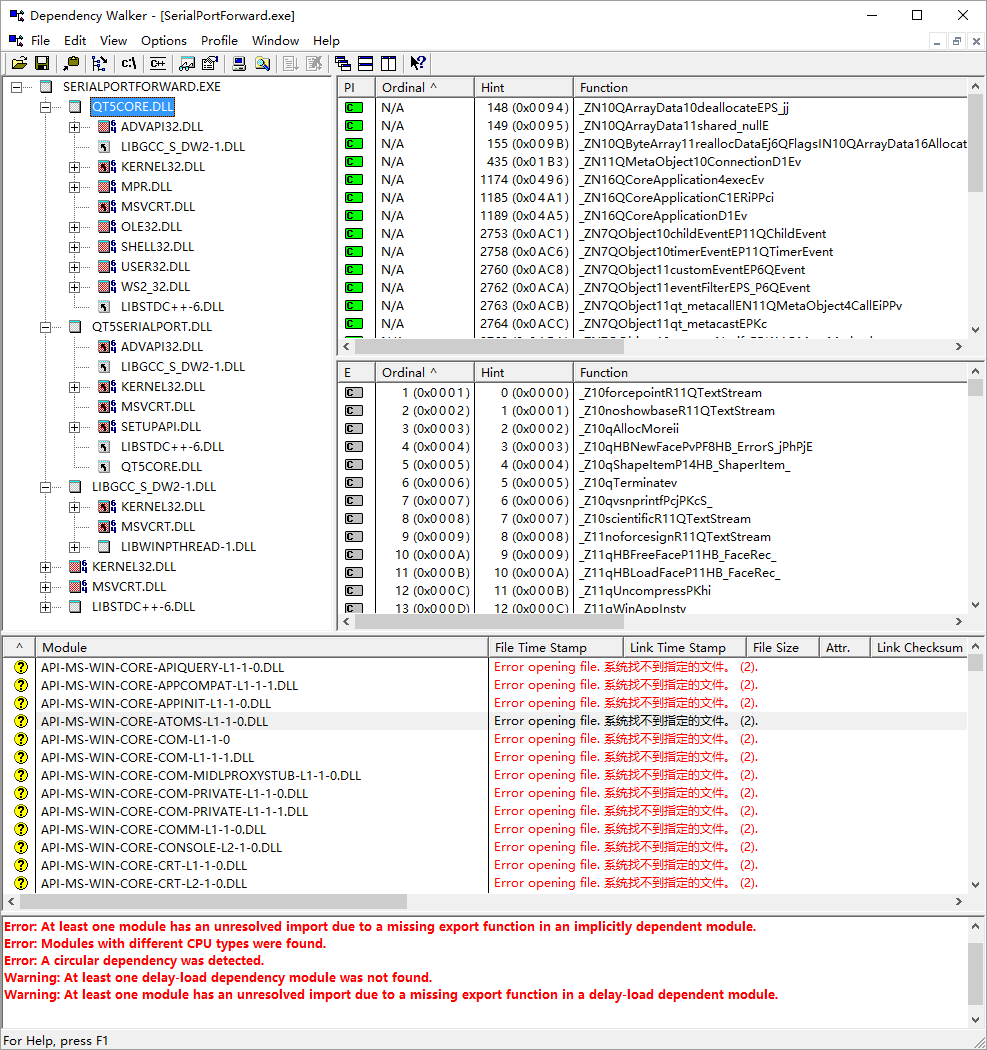Open the Profile menu
This screenshot has width=987, height=1050.
pyautogui.click(x=219, y=41)
